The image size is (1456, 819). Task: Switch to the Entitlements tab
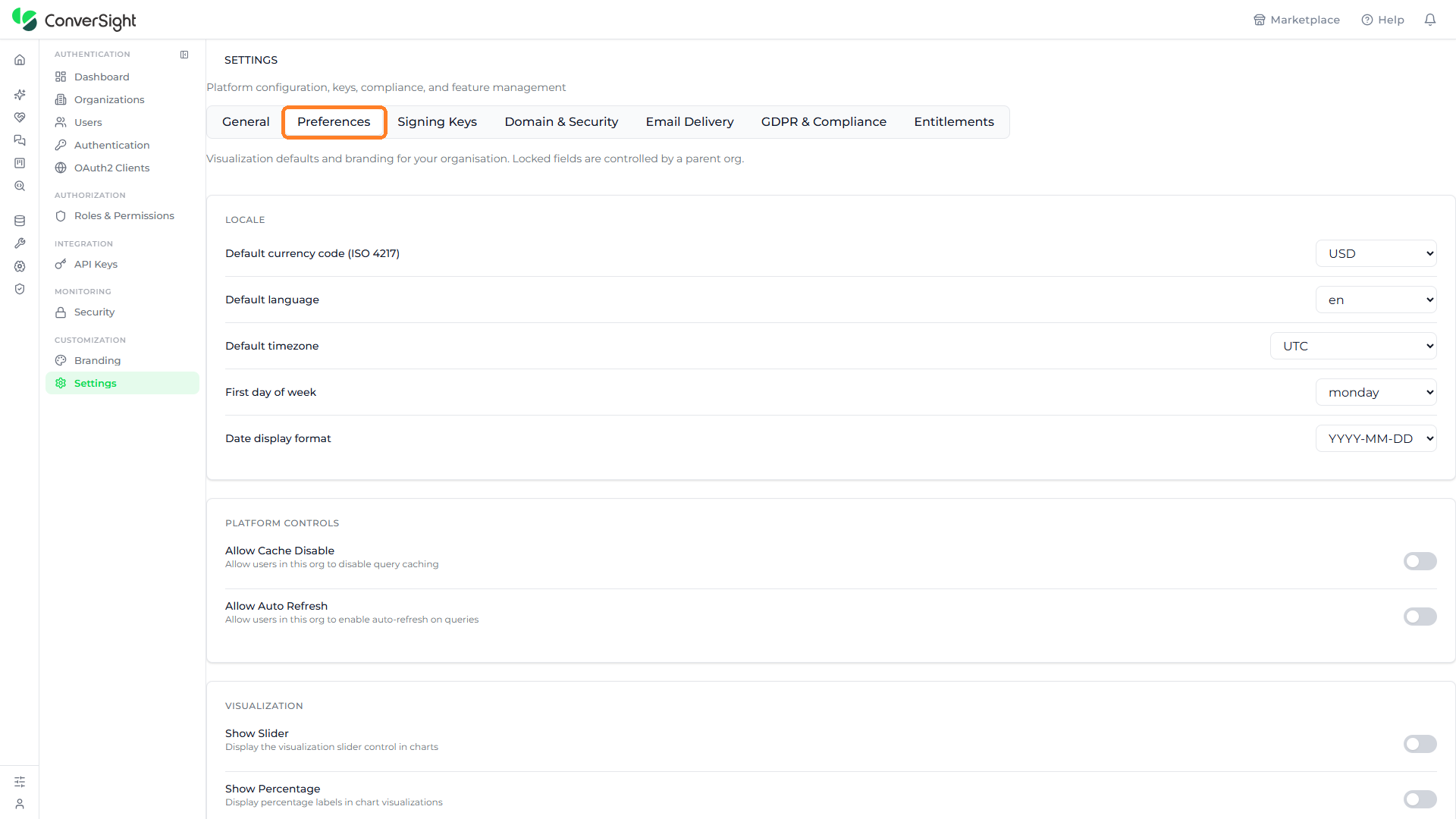tap(953, 122)
